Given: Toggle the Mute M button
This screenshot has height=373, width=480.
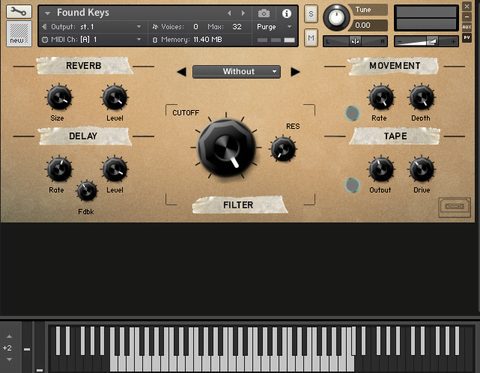Looking at the screenshot, I should tap(311, 38).
